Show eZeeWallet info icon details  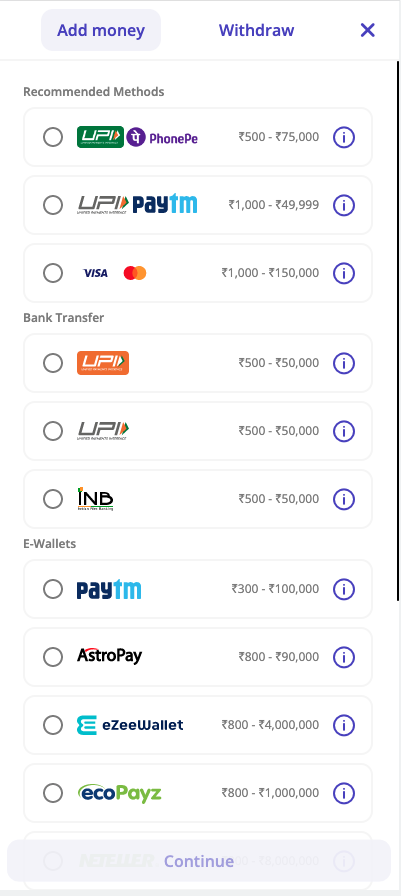[x=344, y=725]
